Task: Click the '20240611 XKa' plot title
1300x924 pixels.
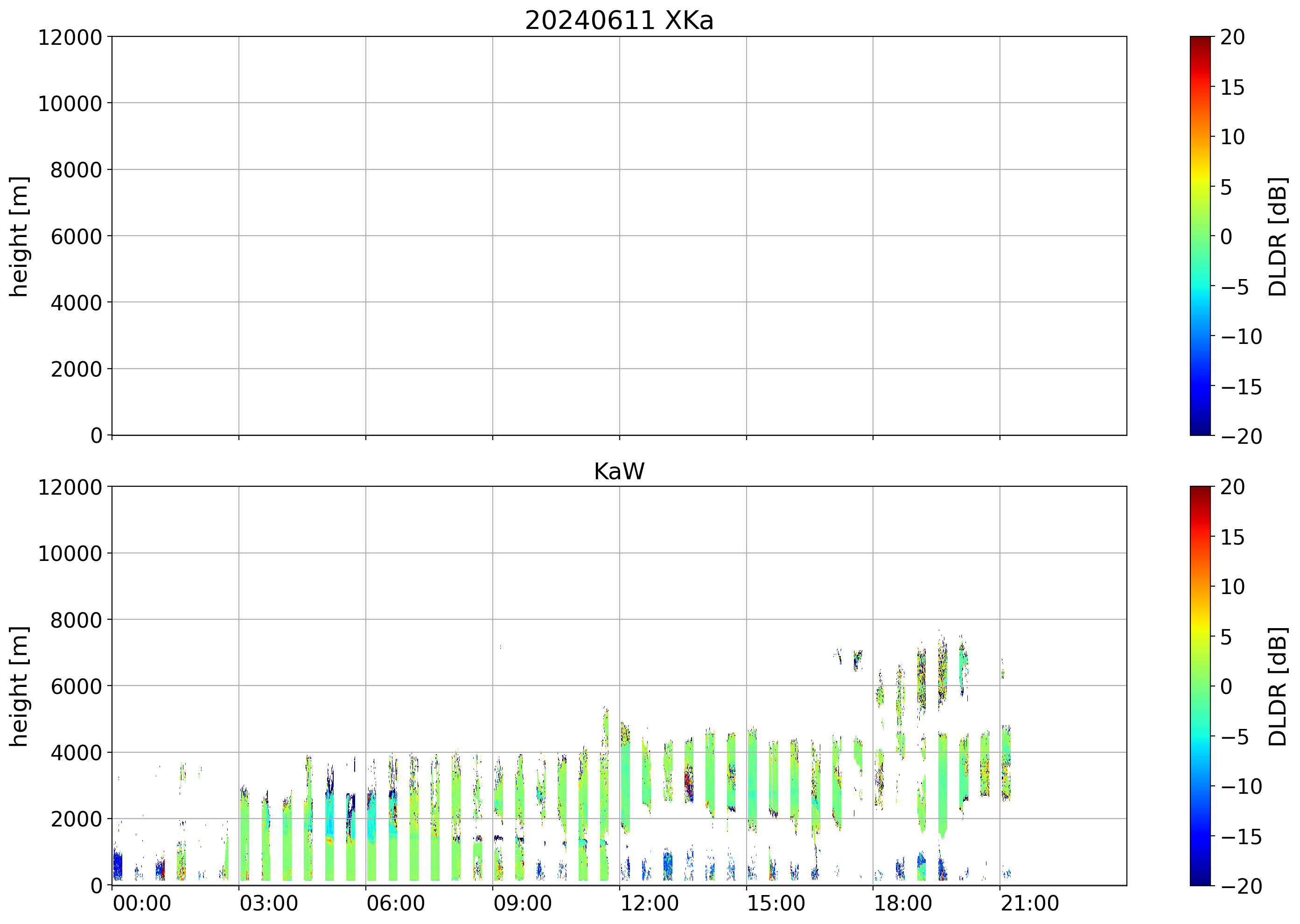Action: click(x=618, y=21)
